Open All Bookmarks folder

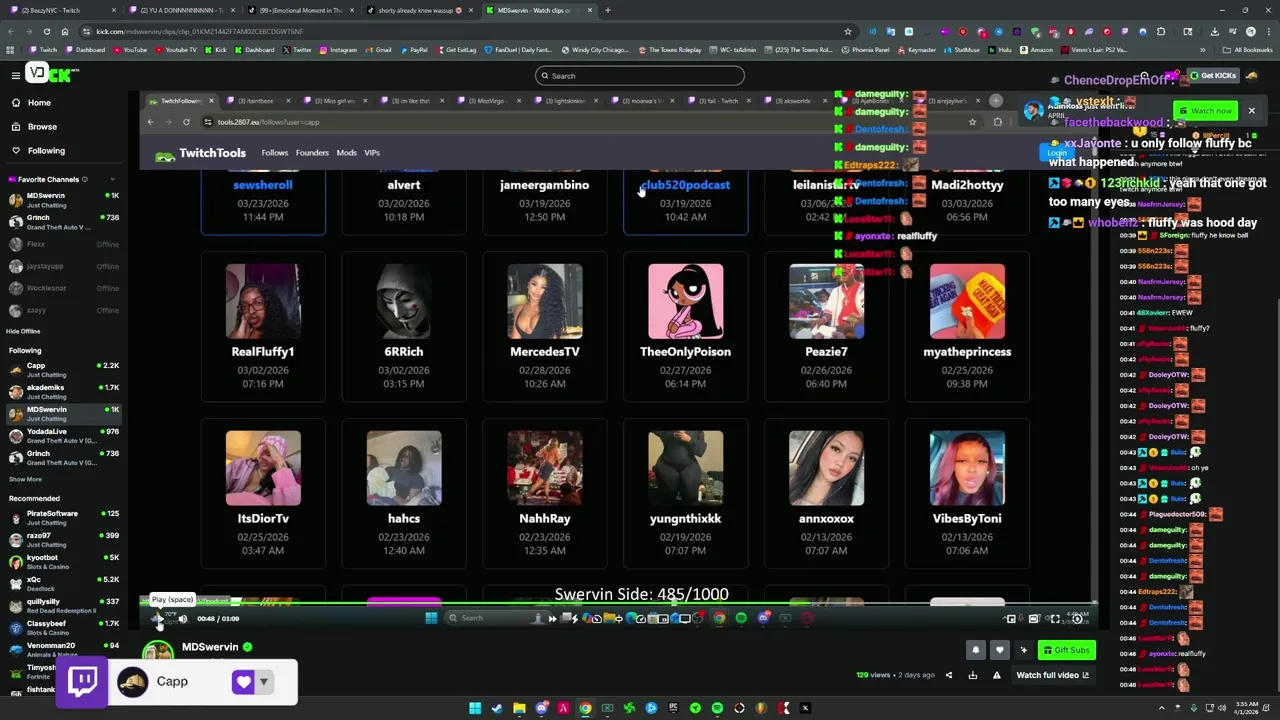1248,50
